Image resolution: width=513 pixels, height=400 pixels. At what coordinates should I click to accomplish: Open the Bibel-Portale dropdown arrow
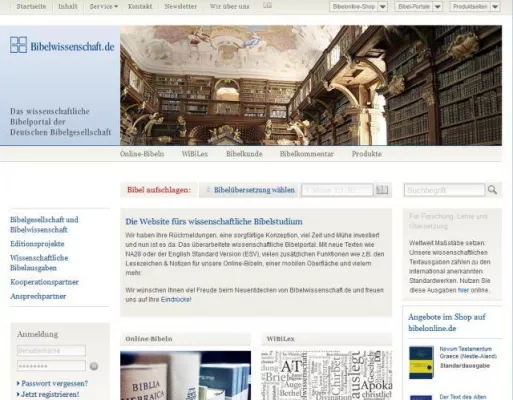(438, 6)
